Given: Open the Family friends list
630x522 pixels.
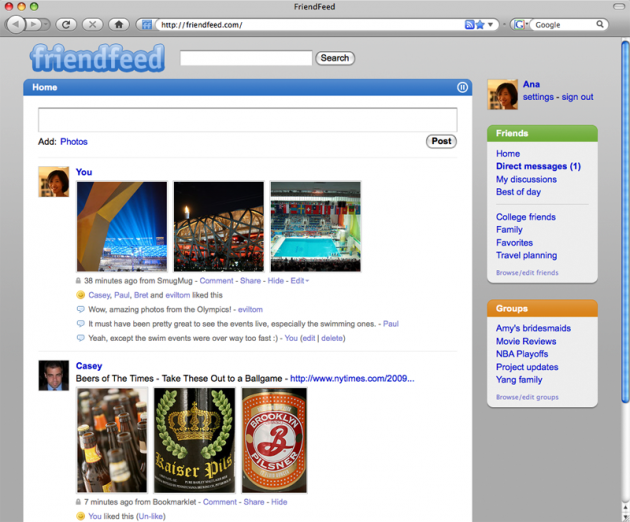Looking at the screenshot, I should click(x=509, y=230).
